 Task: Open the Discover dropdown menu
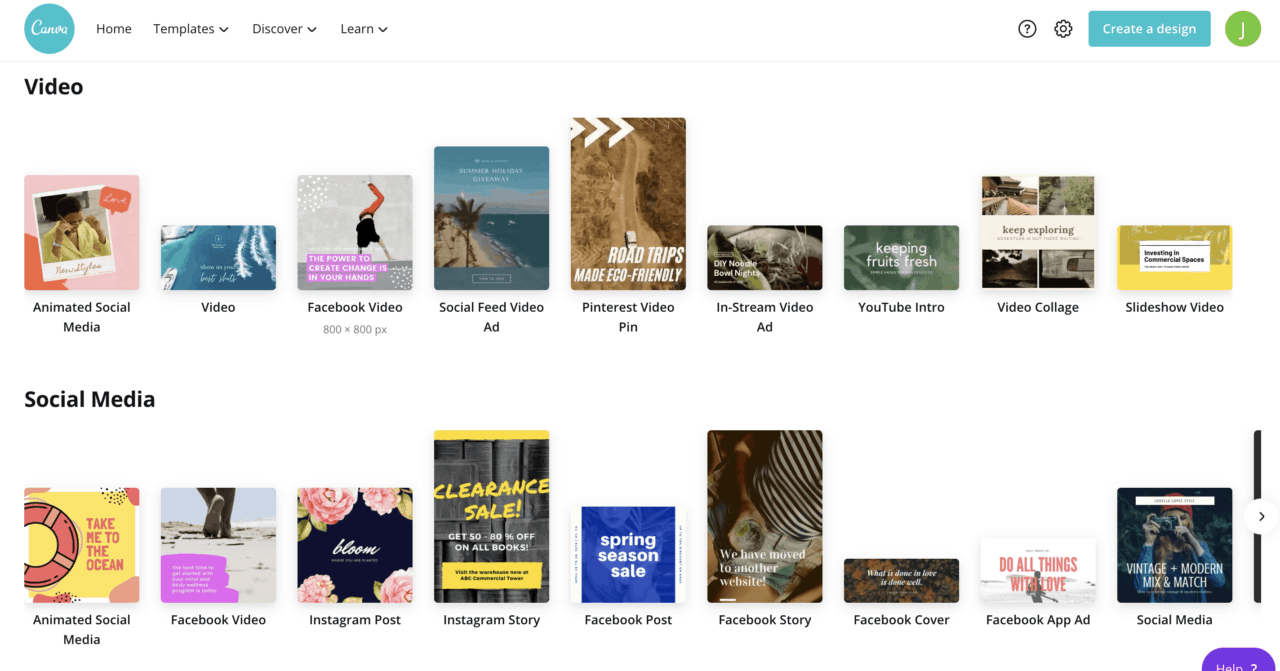coord(283,28)
